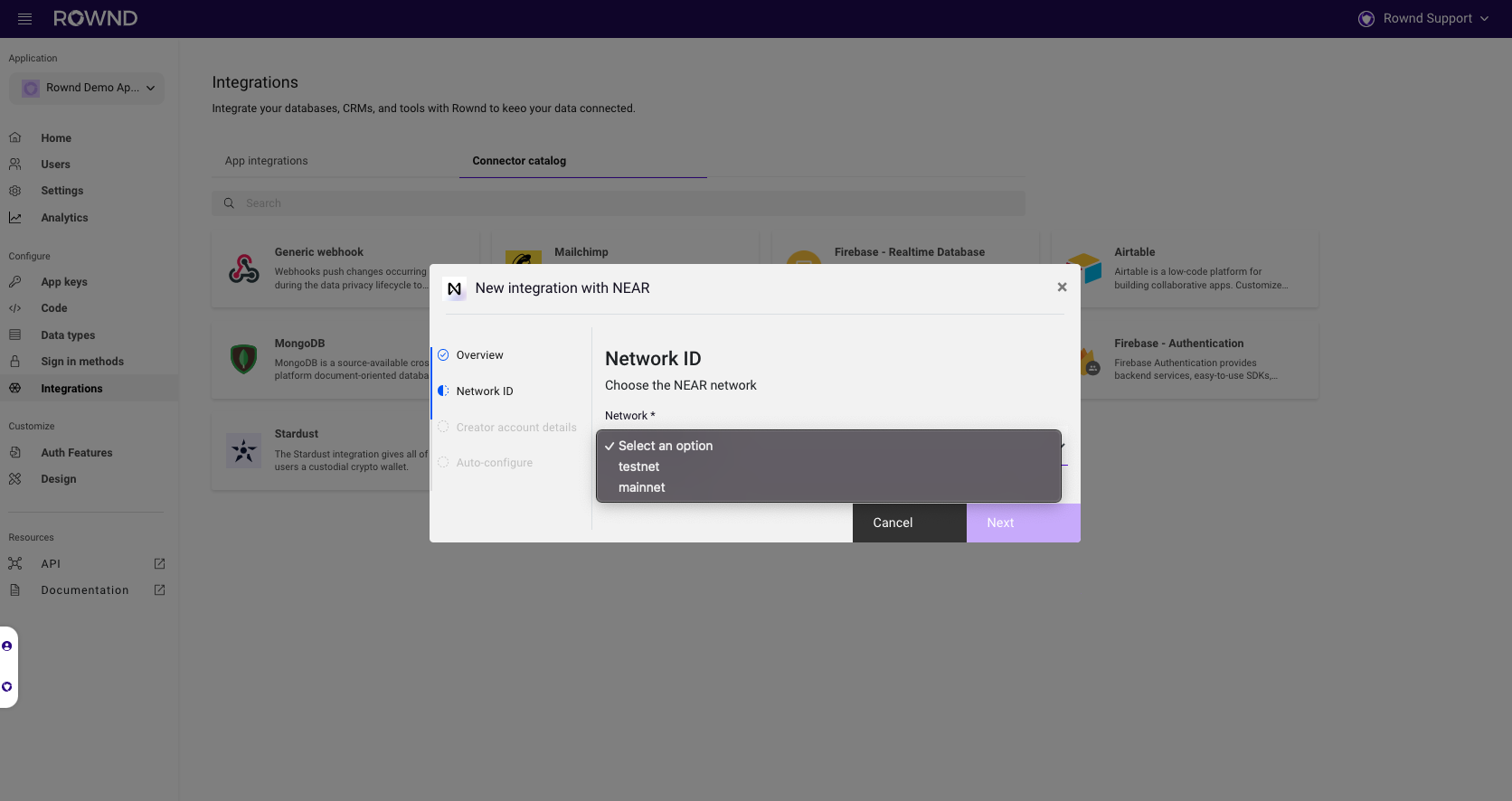Open the Mailchimp connector title
The height and width of the screenshot is (801, 1512).
coord(581,252)
